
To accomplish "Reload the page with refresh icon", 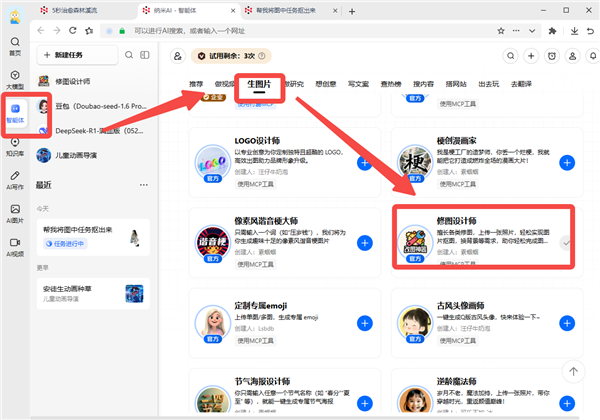I will tap(73, 31).
